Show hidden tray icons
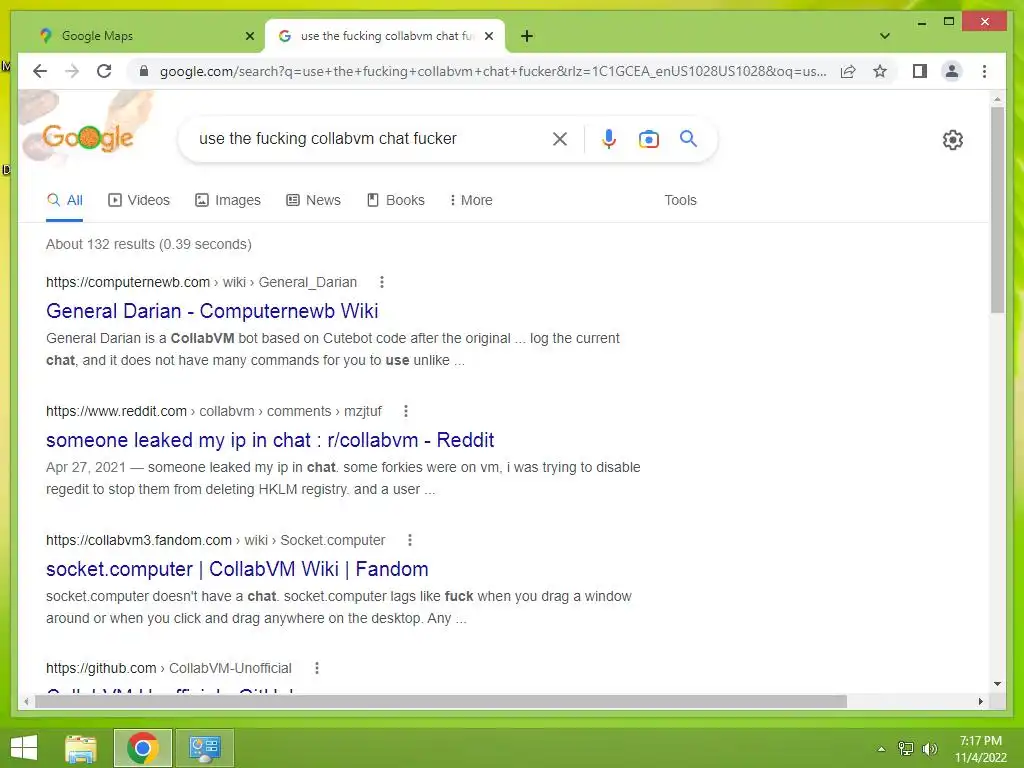The width and height of the screenshot is (1024, 768). [x=881, y=748]
